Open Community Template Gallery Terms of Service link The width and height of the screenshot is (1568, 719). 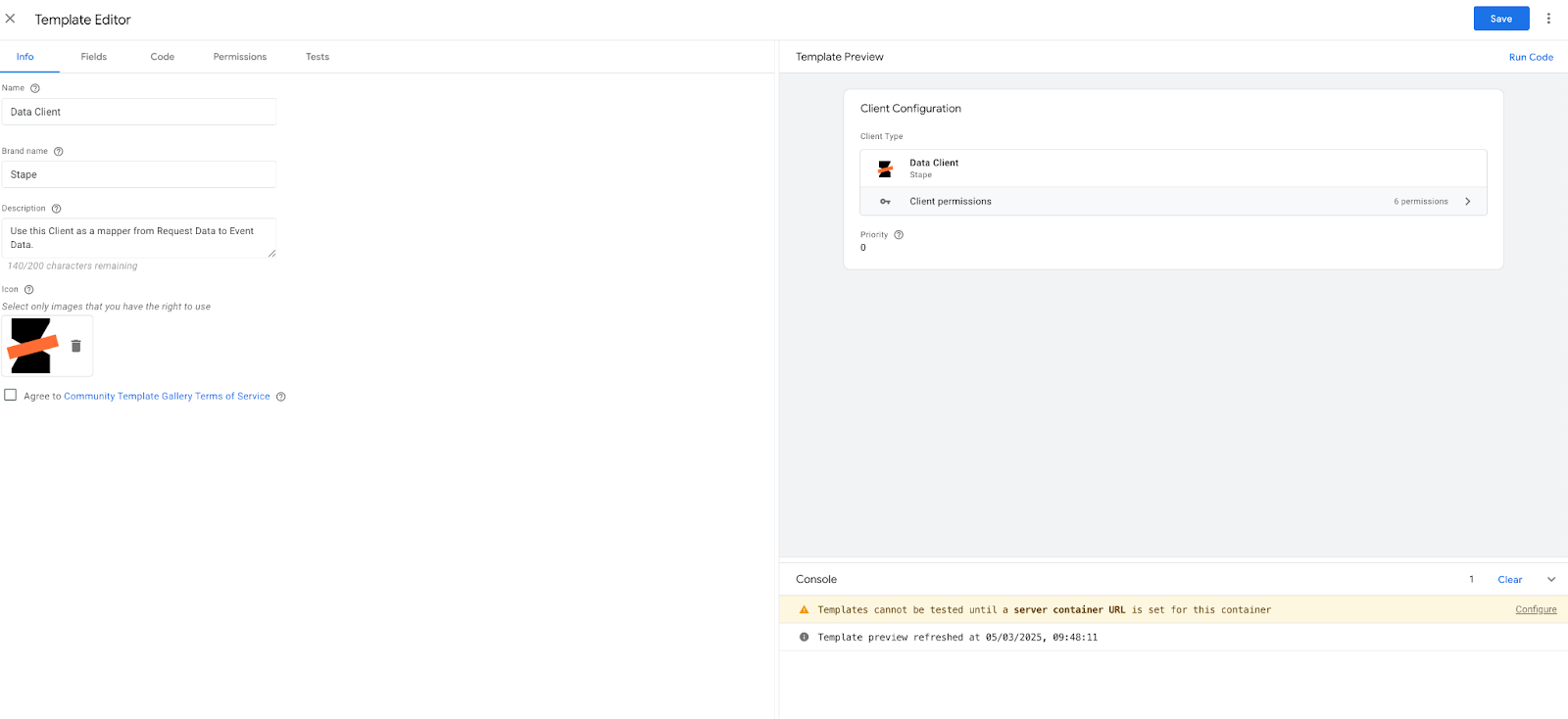click(167, 397)
